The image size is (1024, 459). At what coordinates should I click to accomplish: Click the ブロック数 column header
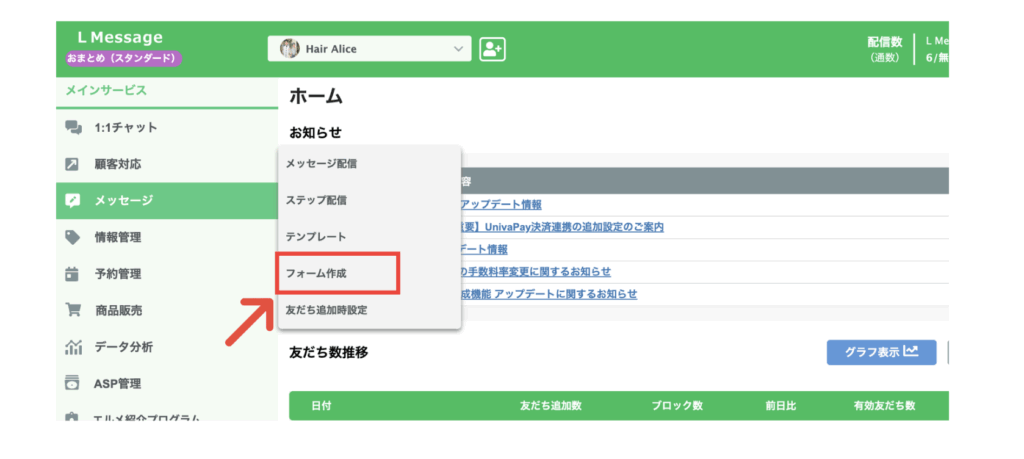pos(677,406)
